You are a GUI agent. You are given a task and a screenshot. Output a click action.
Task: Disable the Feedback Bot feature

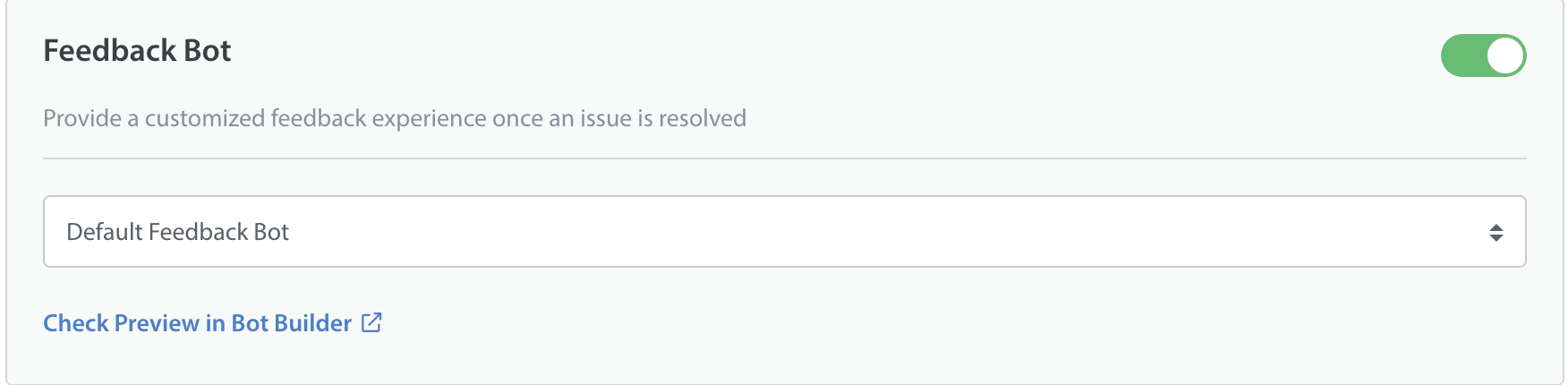point(1483,56)
